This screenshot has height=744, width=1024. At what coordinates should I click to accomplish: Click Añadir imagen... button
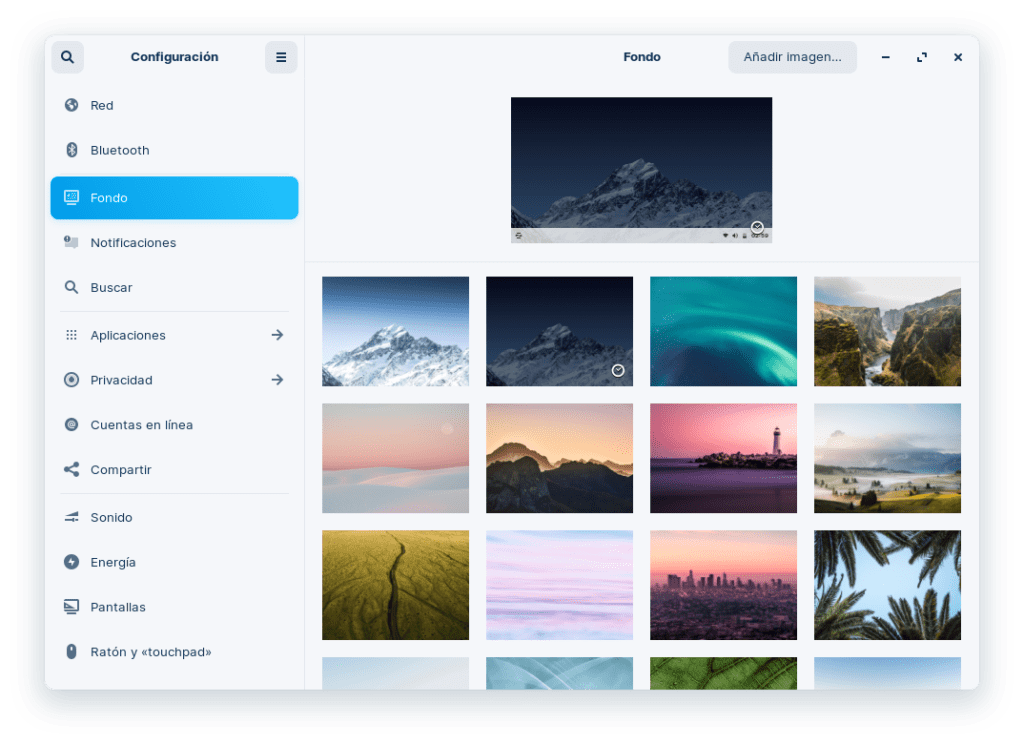792,57
